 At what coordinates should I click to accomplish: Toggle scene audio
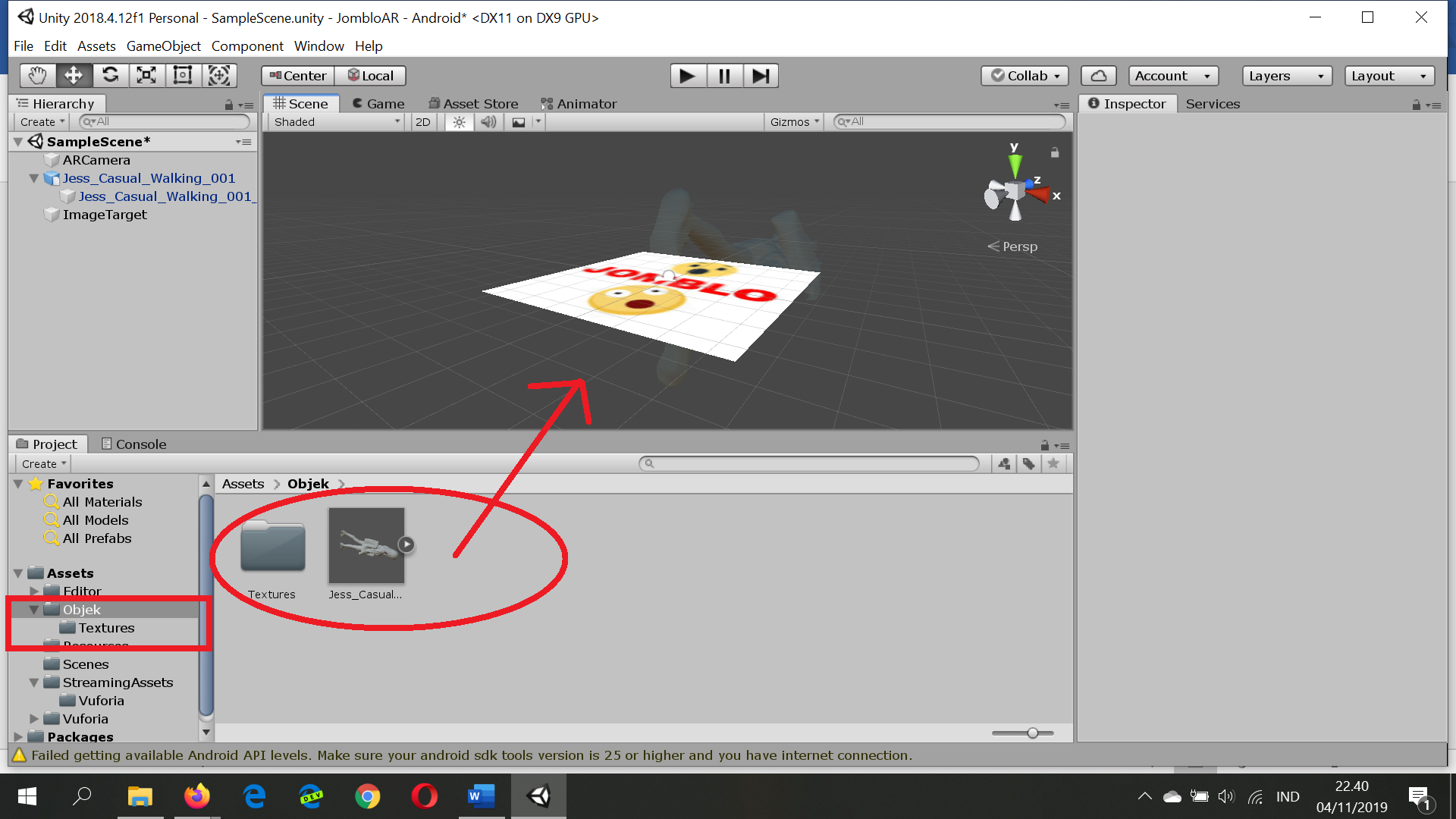tap(488, 122)
